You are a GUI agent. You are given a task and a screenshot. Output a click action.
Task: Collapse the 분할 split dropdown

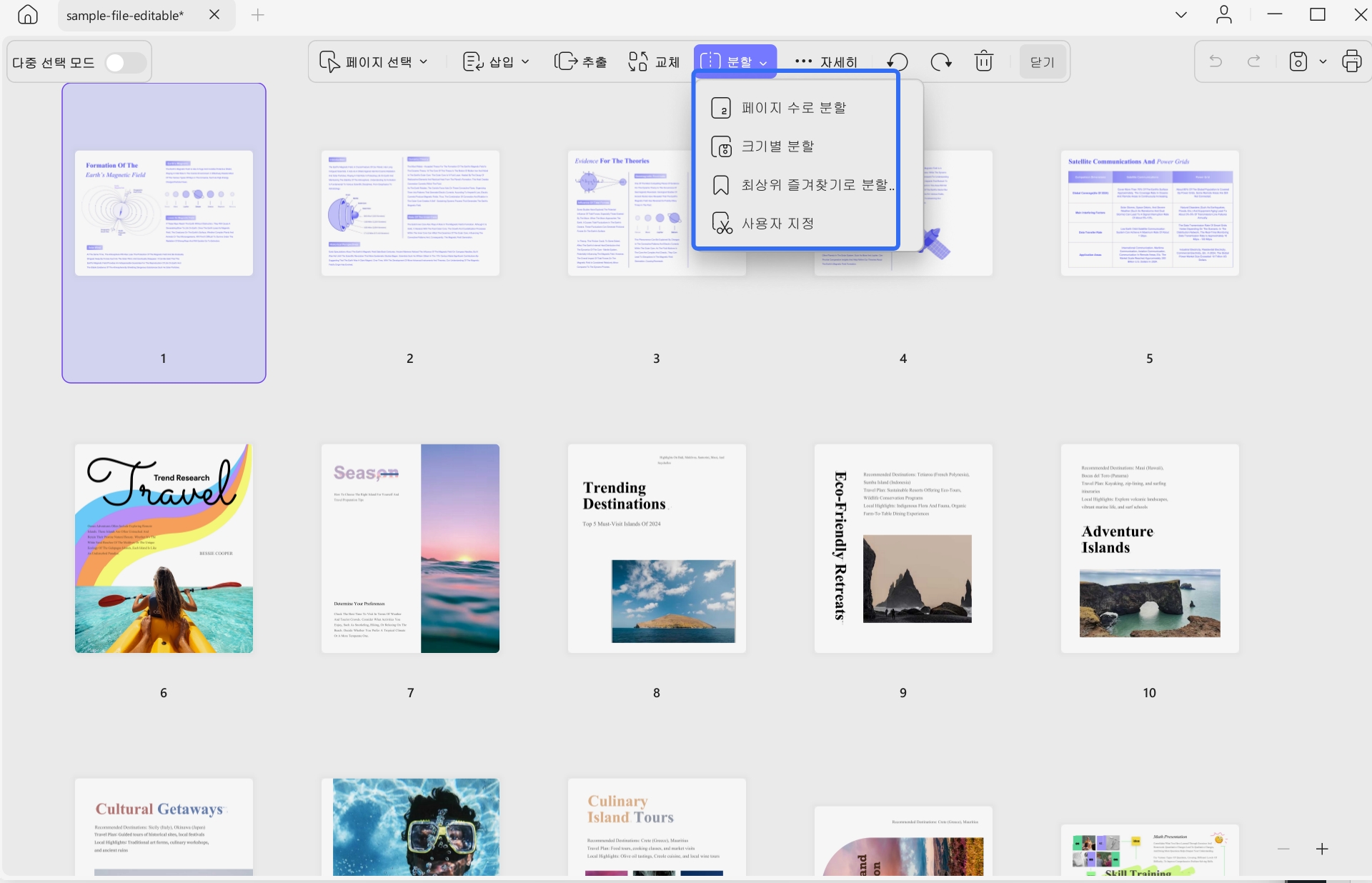[x=735, y=61]
